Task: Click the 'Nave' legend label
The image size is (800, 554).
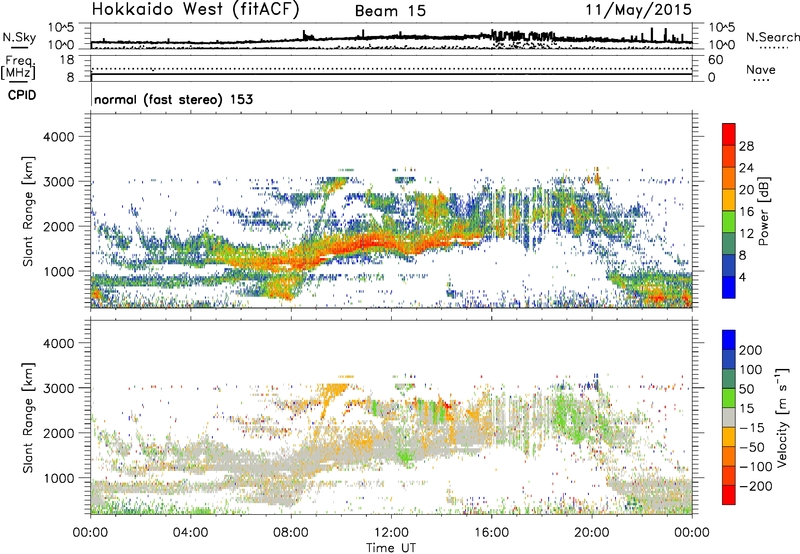Action: pos(760,69)
